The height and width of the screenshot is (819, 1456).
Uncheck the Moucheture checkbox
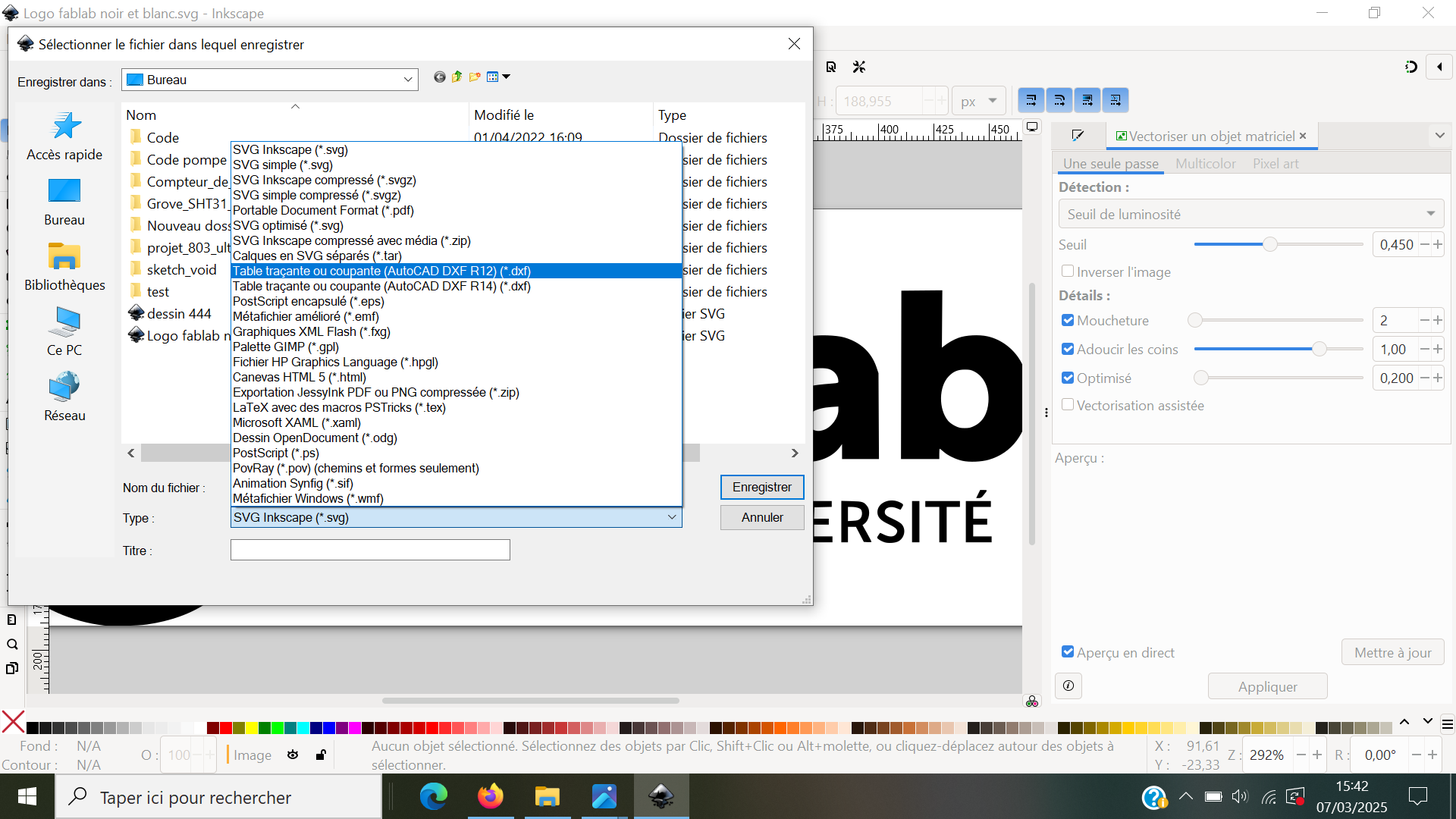pyautogui.click(x=1068, y=320)
